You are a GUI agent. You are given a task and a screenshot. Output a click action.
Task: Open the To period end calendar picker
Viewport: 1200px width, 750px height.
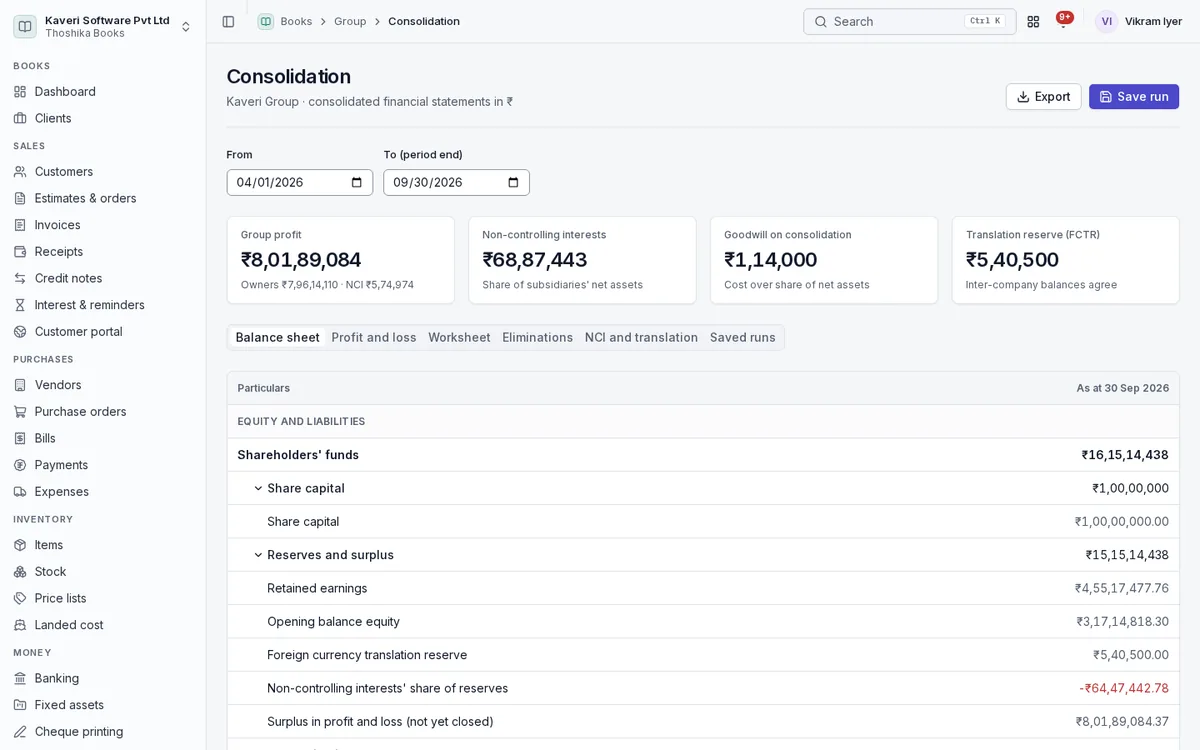(x=513, y=182)
